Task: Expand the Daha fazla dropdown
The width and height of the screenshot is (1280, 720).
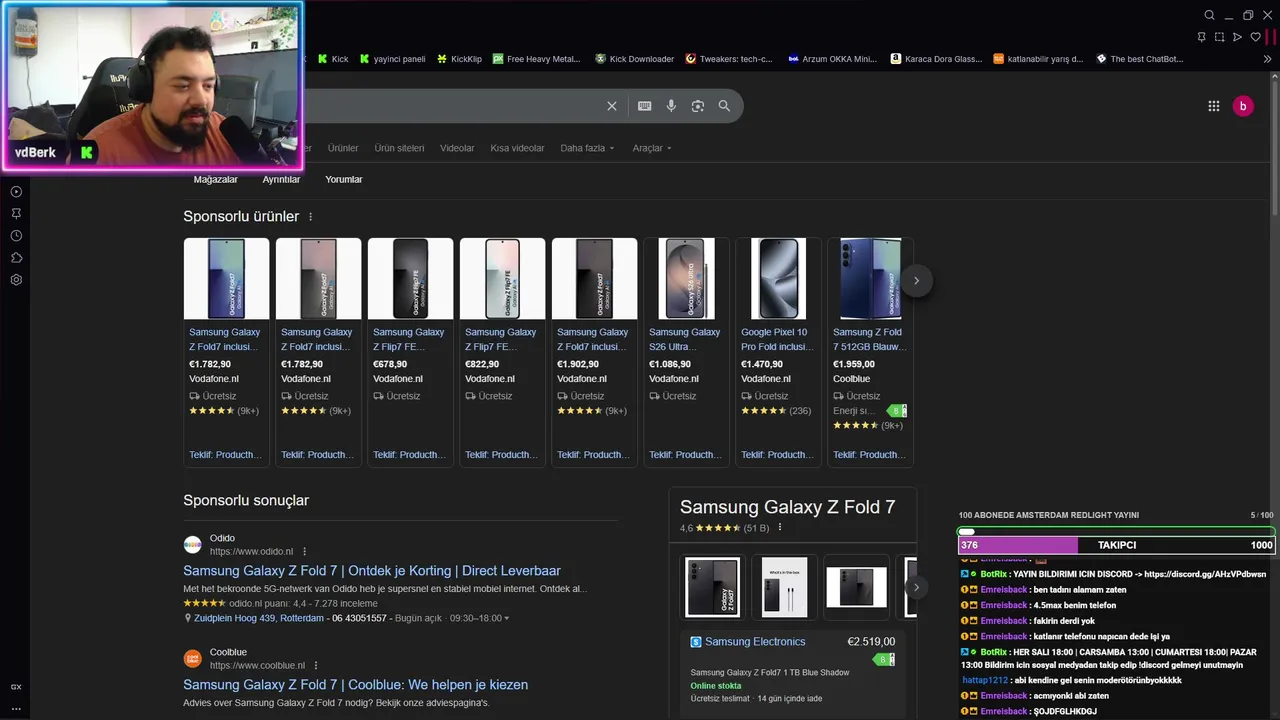Action: coord(587,148)
